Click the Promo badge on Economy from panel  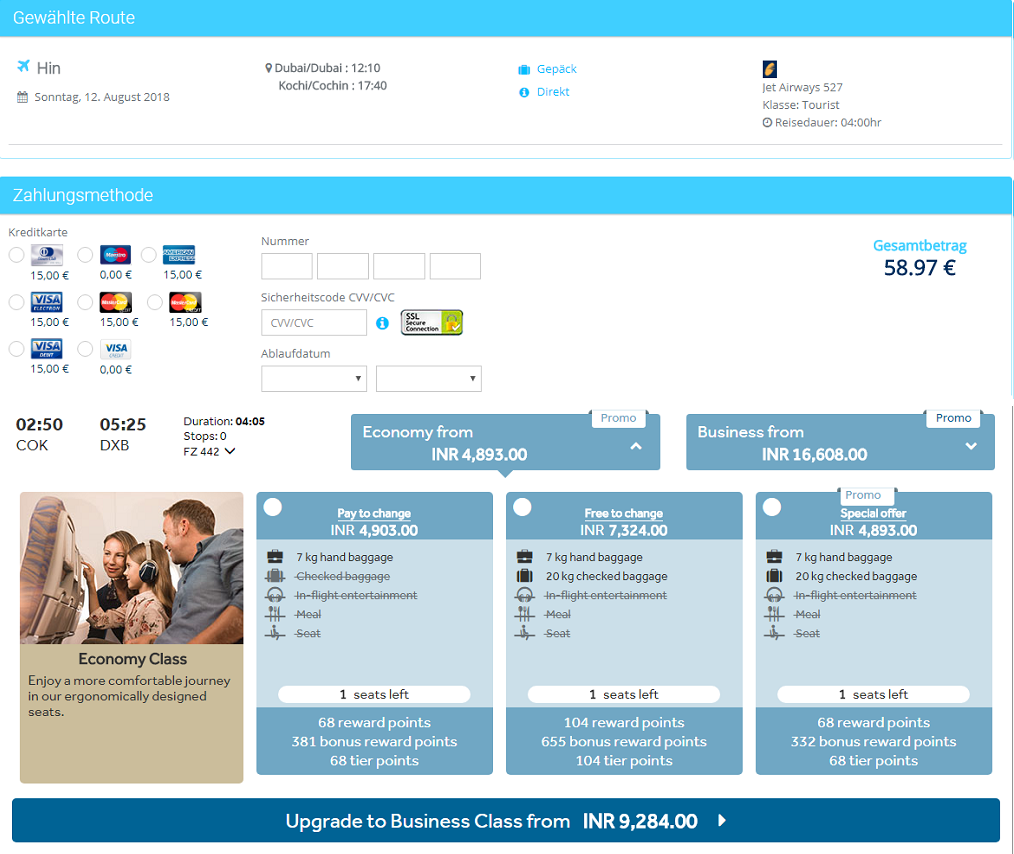click(618, 418)
